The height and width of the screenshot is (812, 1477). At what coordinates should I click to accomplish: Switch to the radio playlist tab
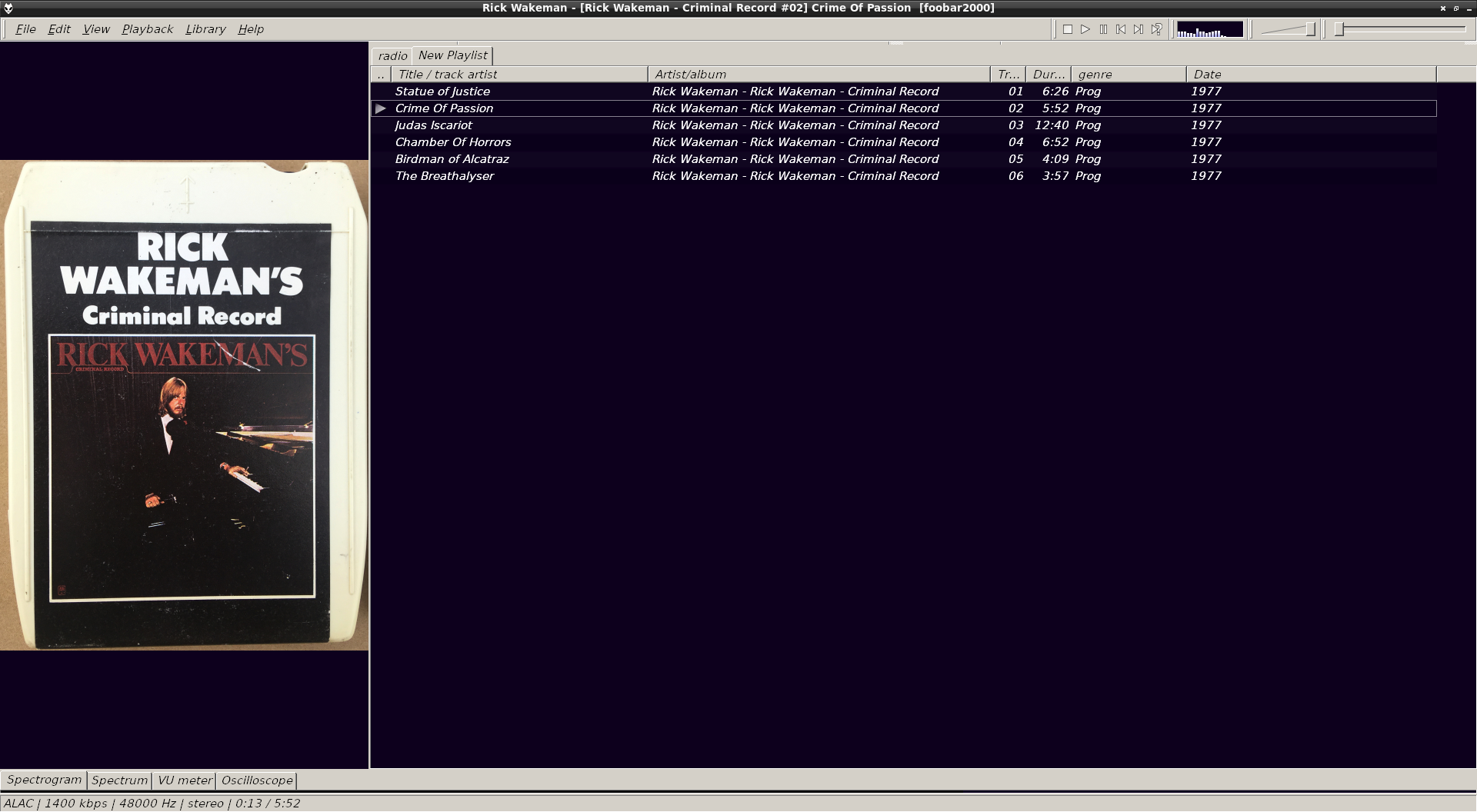[392, 56]
